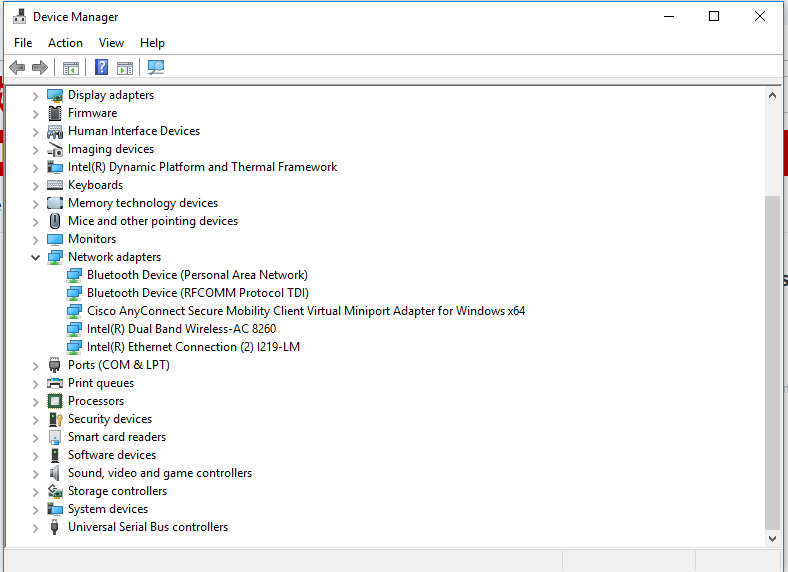Expand the Print queues node
The height and width of the screenshot is (572, 788).
pyautogui.click(x=35, y=384)
